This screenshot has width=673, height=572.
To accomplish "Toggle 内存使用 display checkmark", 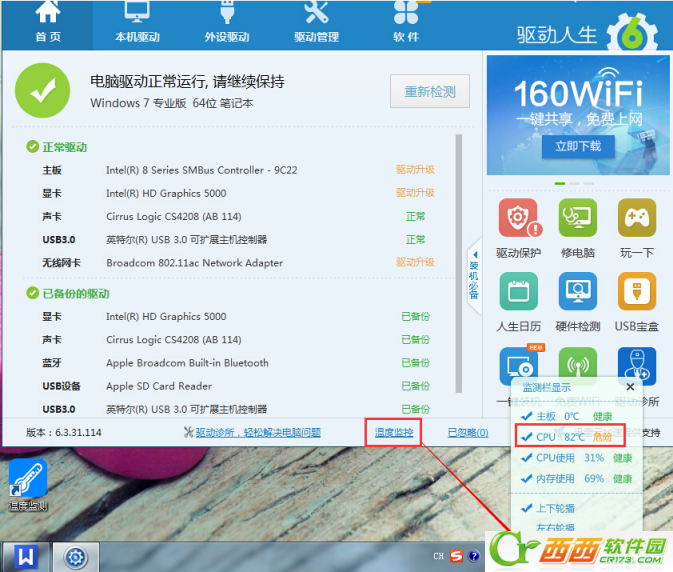I will [x=526, y=478].
